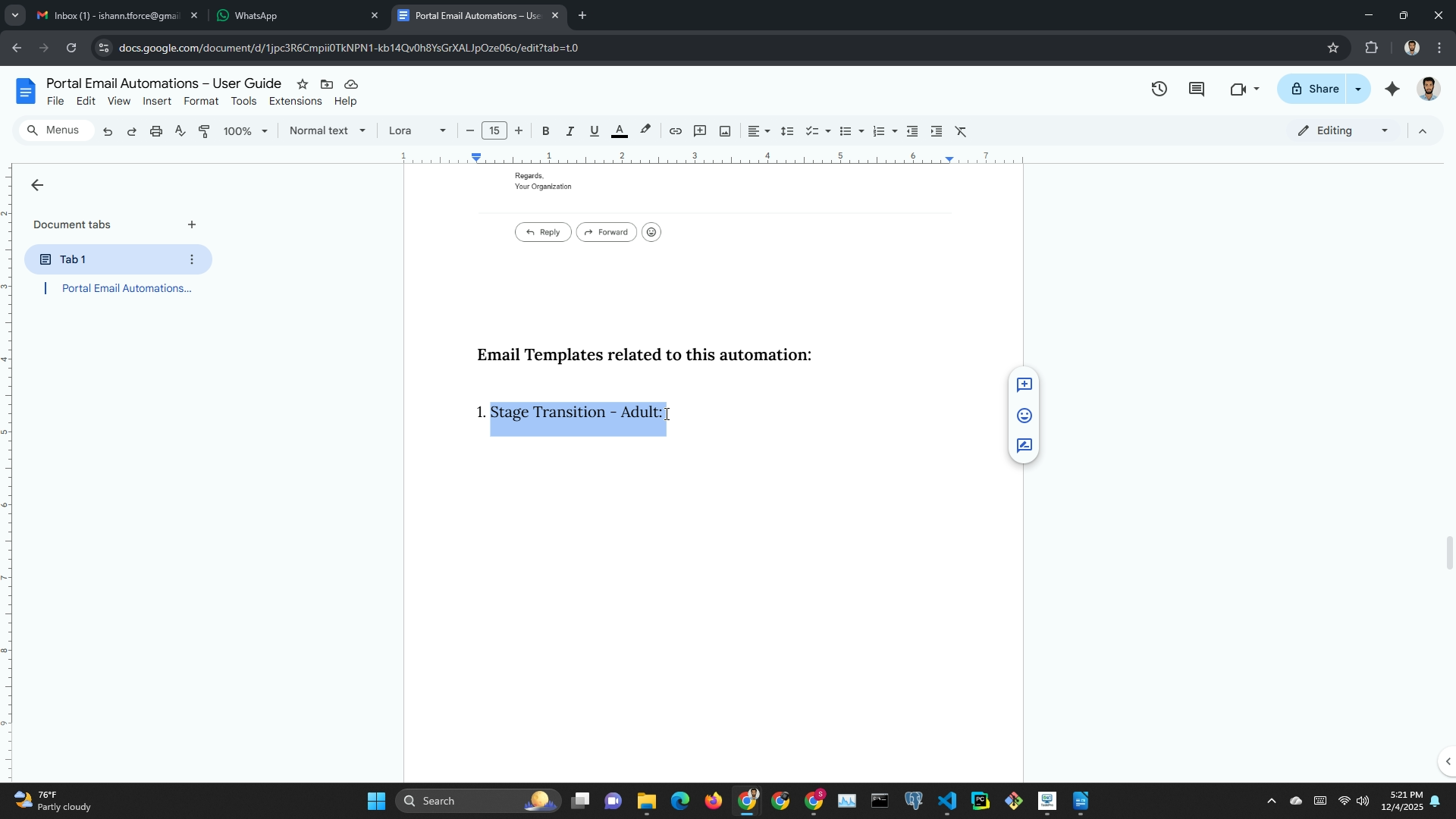Screen dimensions: 1456x819
Task: Expand the Normal text style dropdown
Action: click(327, 131)
